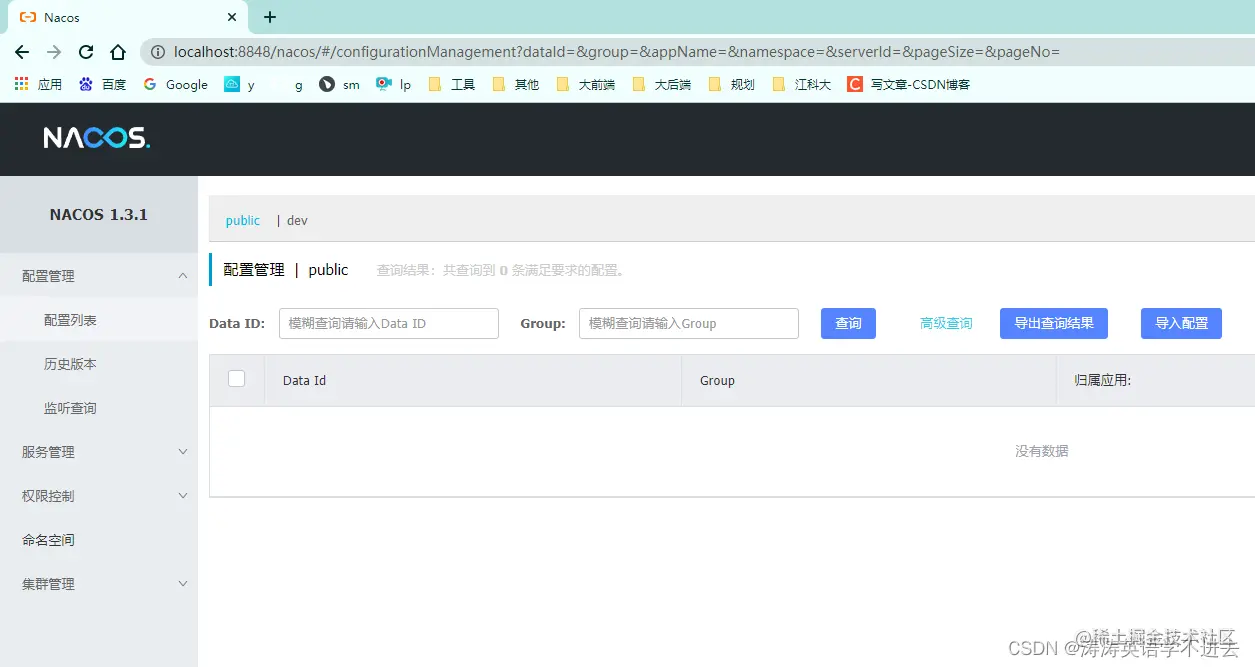Open a new browser tab
This screenshot has width=1255, height=667.
coord(268,17)
